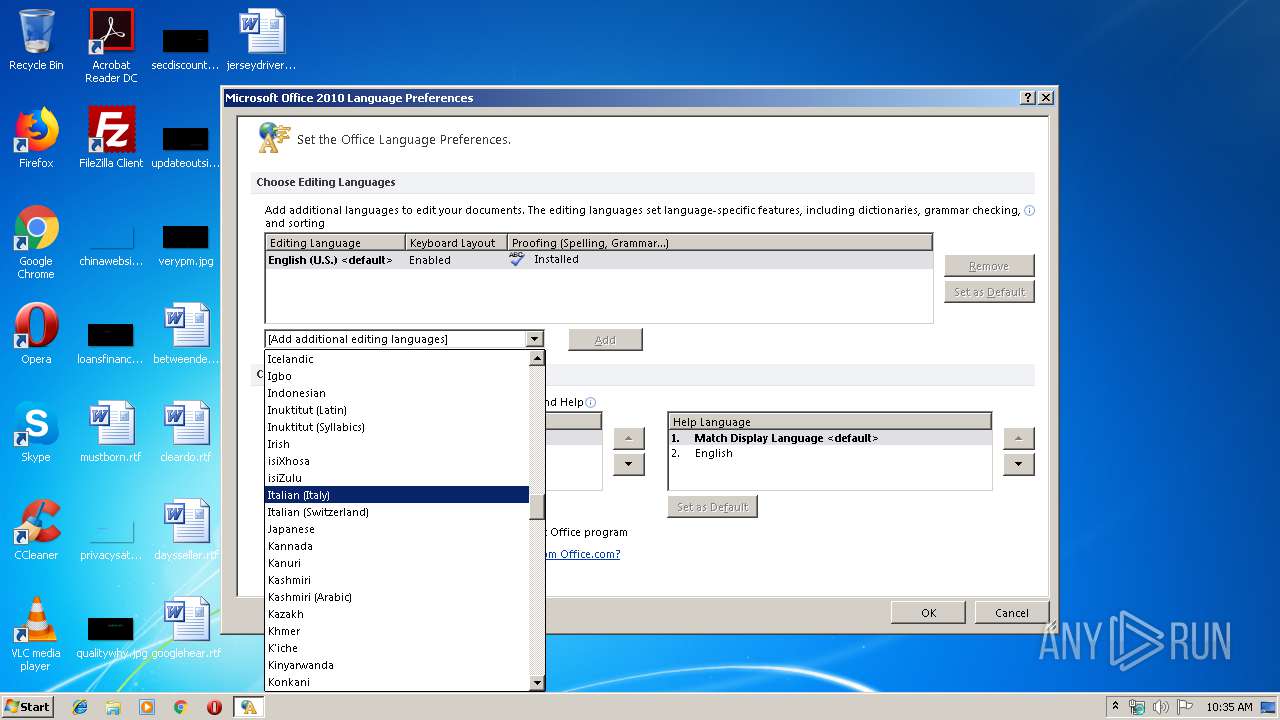1280x720 pixels.
Task: Open cleardo.rtf document icon
Action: tap(186, 432)
